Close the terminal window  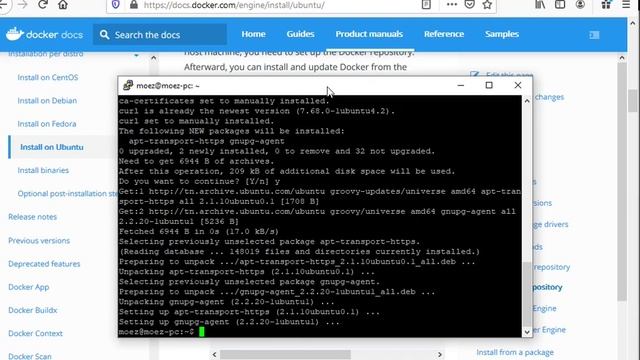[518, 85]
